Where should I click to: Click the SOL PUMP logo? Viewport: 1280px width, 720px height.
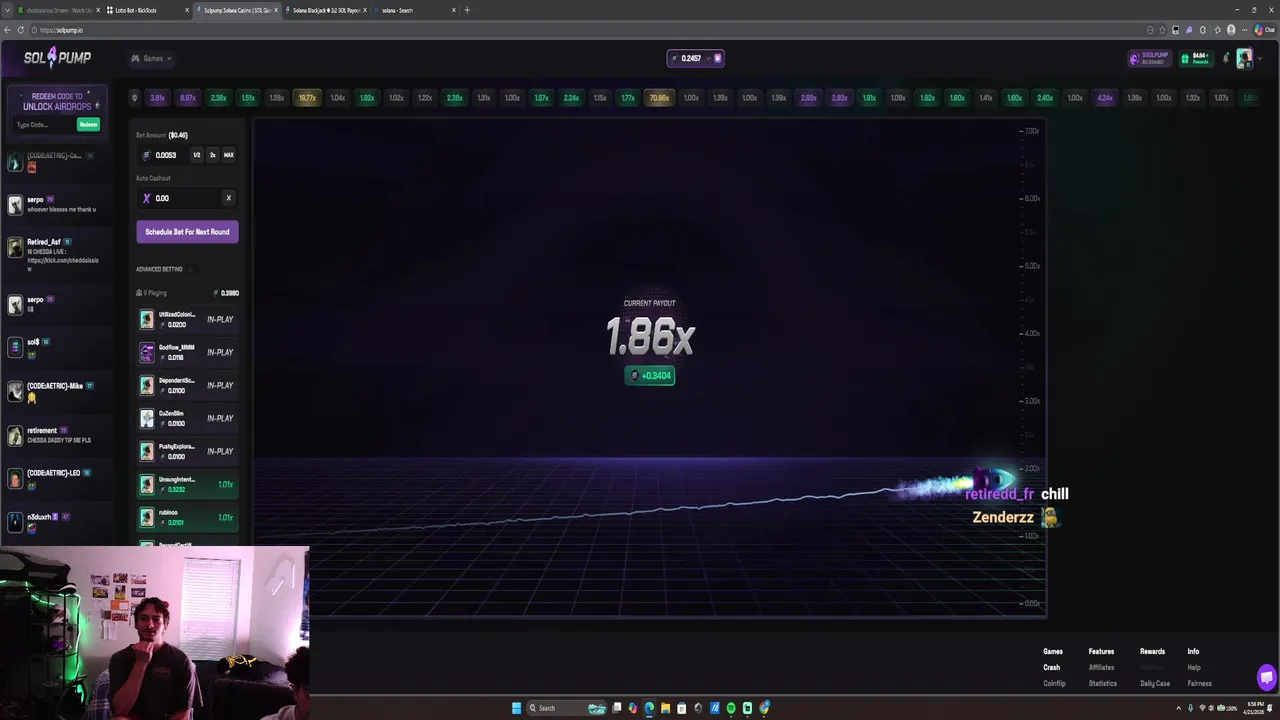point(57,58)
